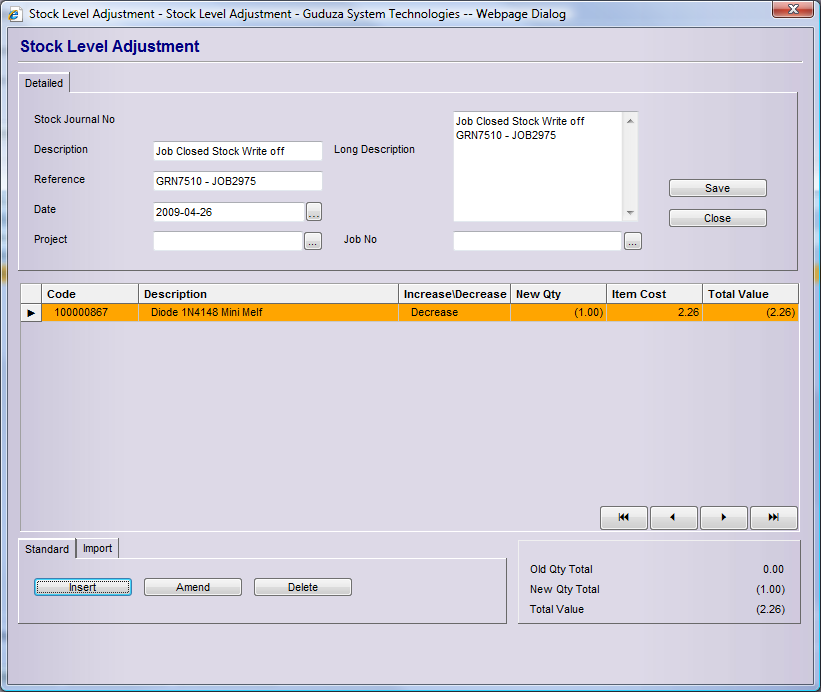The image size is (821, 692).
Task: Switch to the Import tab
Action: click(x=97, y=548)
